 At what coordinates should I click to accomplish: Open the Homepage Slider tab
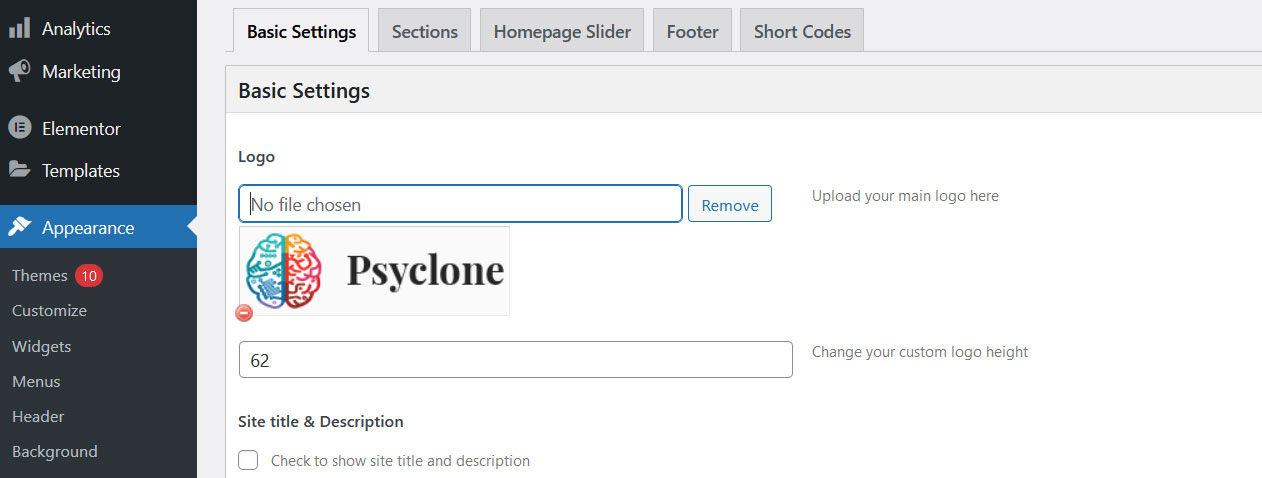point(562,31)
